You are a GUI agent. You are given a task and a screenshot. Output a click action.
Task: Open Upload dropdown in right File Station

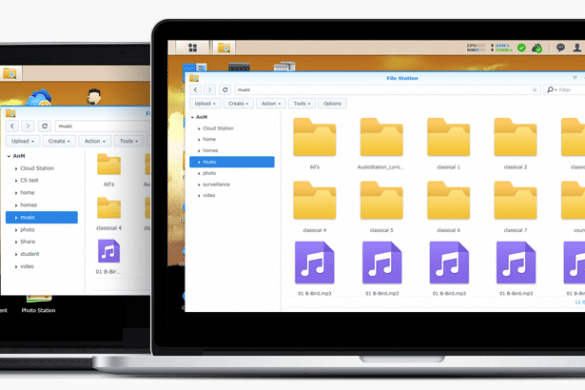[205, 103]
